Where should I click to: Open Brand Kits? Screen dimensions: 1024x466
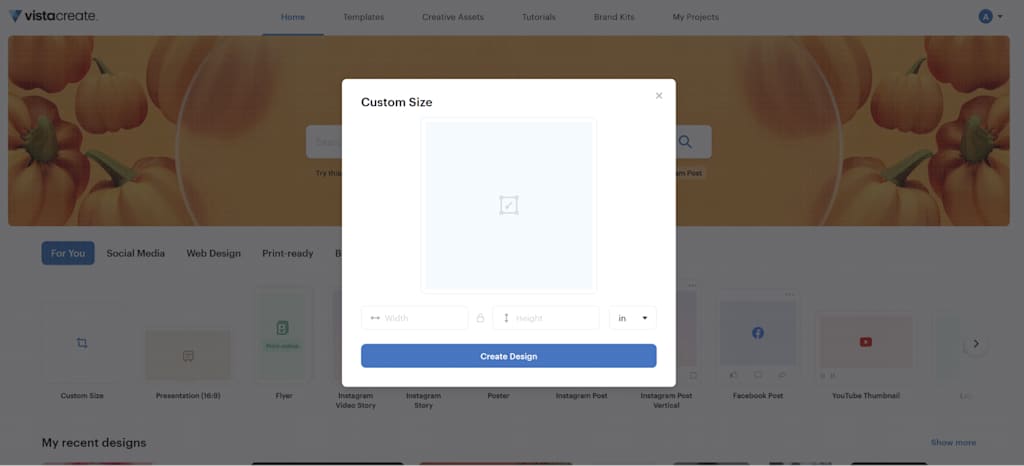tap(614, 17)
